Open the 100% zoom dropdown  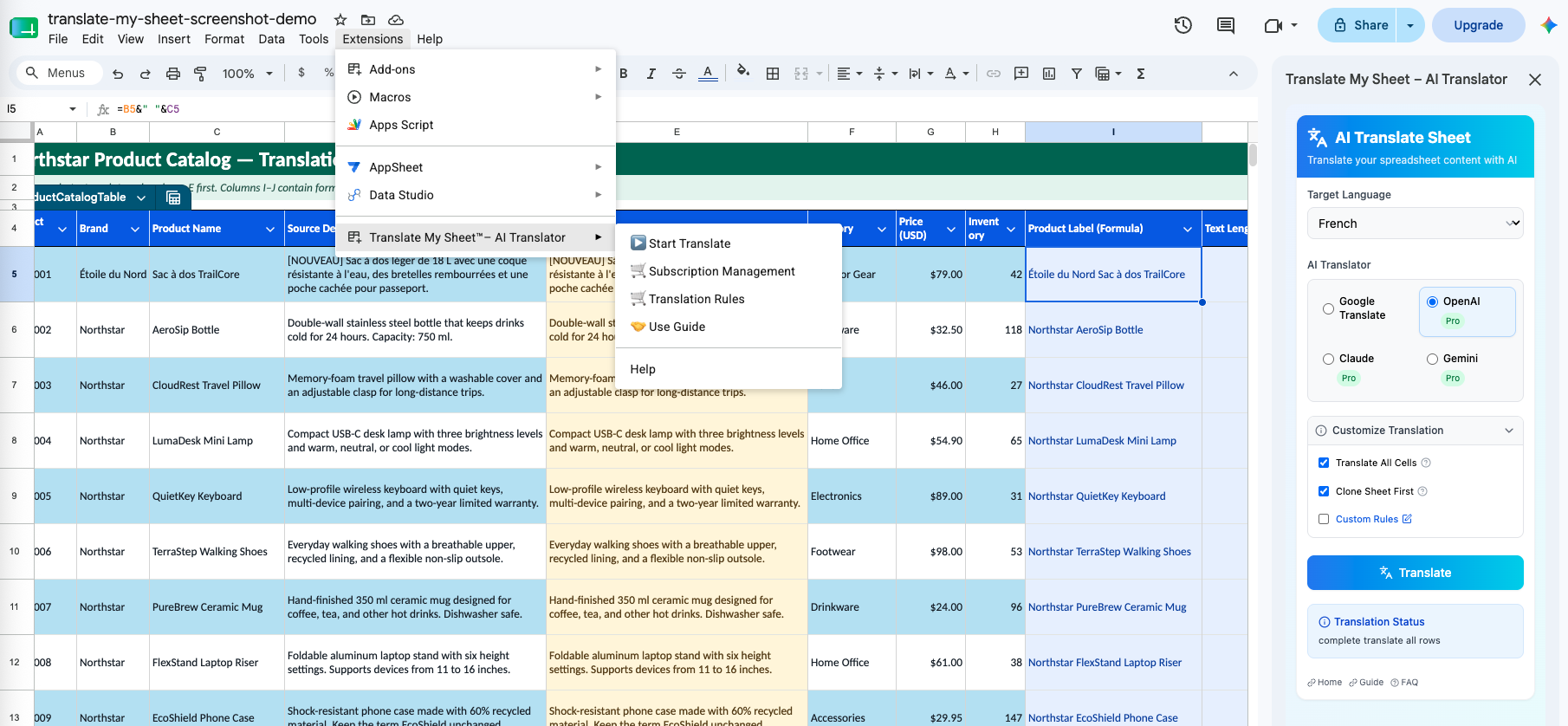pos(247,74)
